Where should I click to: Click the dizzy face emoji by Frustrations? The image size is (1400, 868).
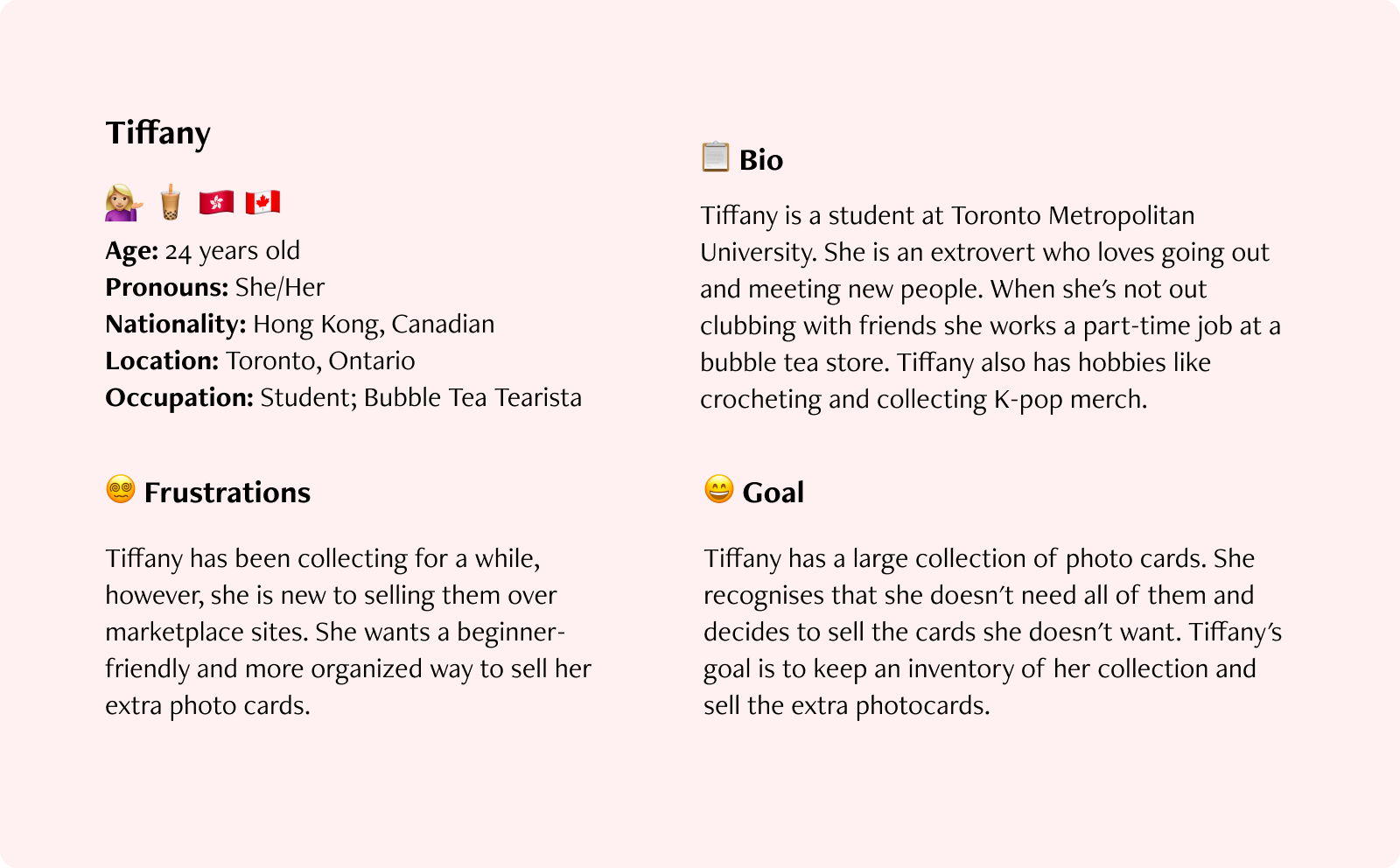pos(121,489)
